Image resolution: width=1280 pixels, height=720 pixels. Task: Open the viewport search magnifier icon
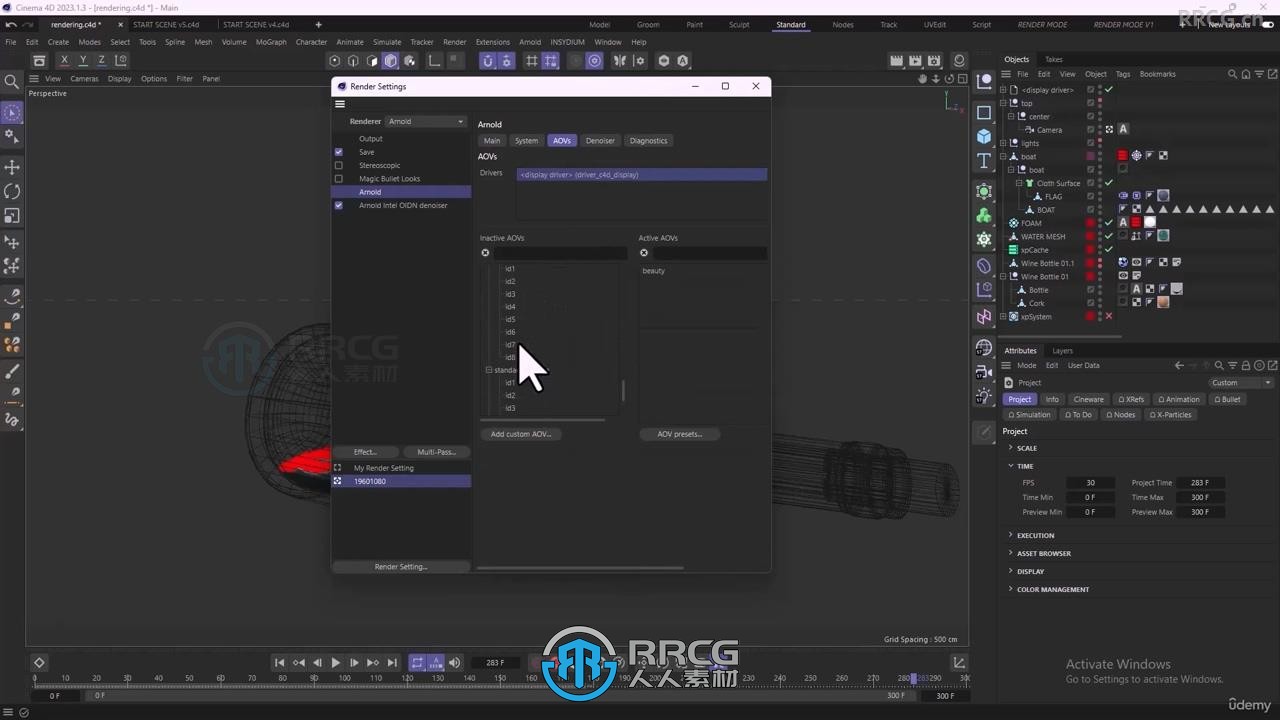coord(12,82)
